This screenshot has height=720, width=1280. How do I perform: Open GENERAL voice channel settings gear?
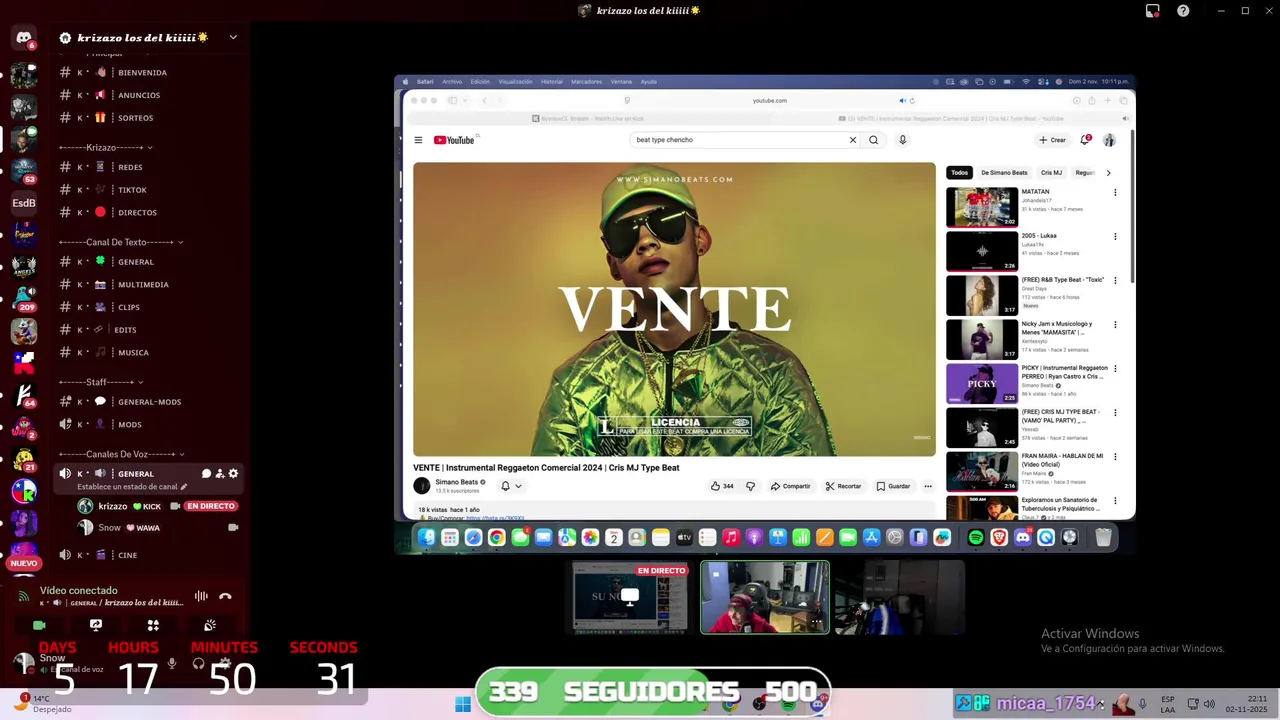pos(234,474)
